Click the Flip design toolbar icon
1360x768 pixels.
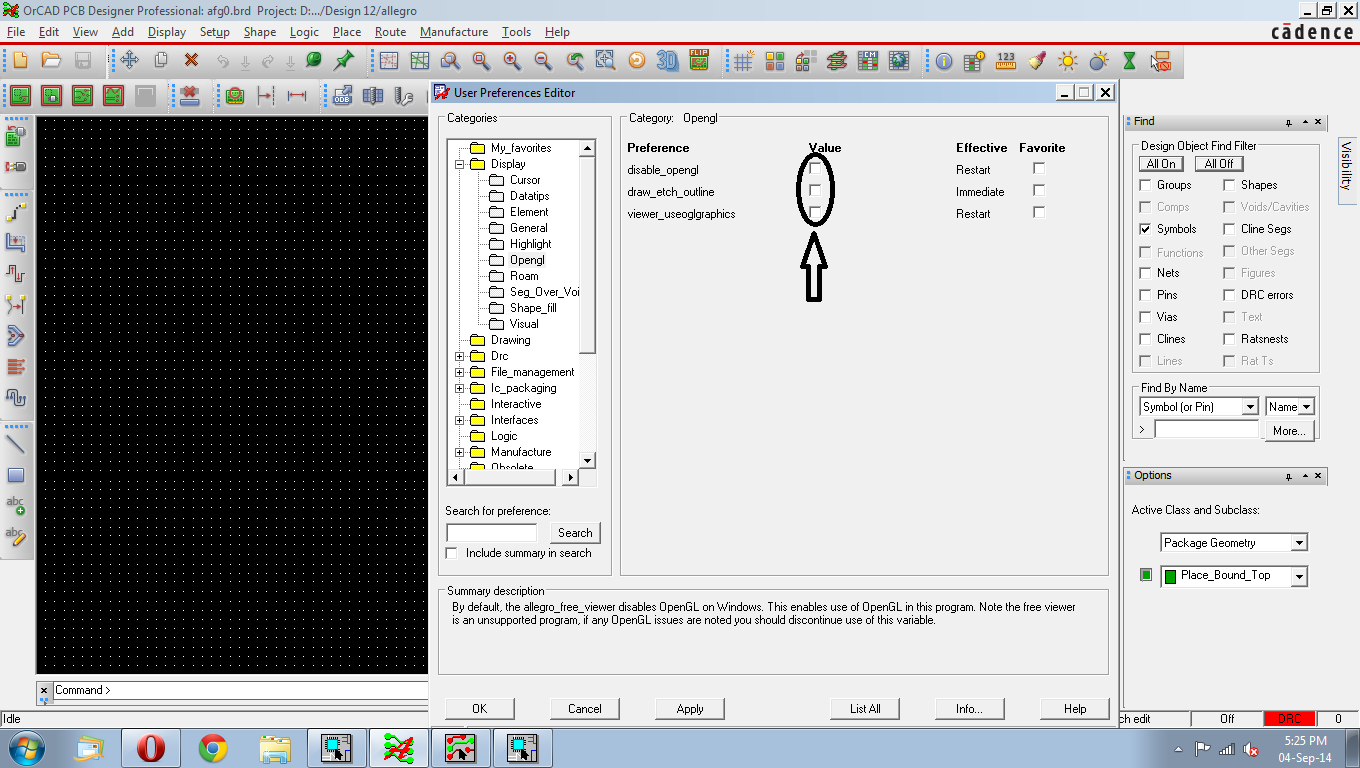[698, 61]
